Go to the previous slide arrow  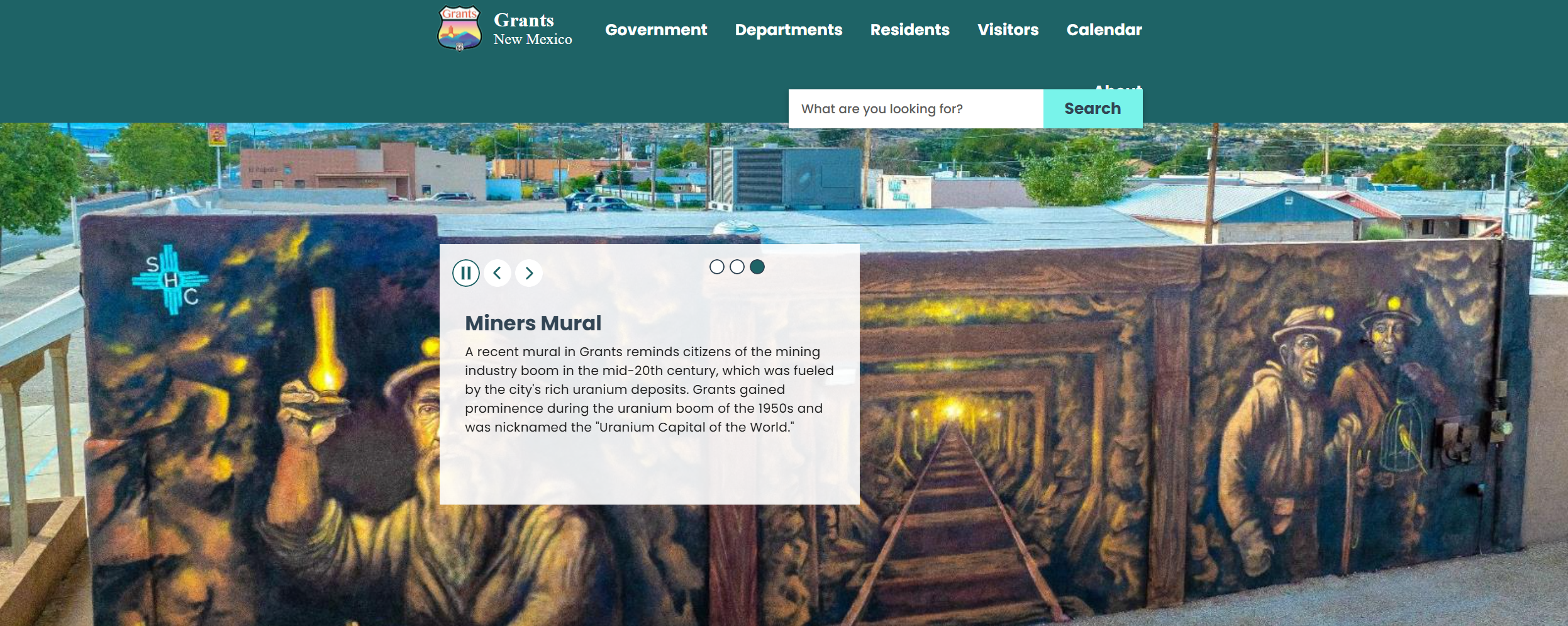click(498, 273)
